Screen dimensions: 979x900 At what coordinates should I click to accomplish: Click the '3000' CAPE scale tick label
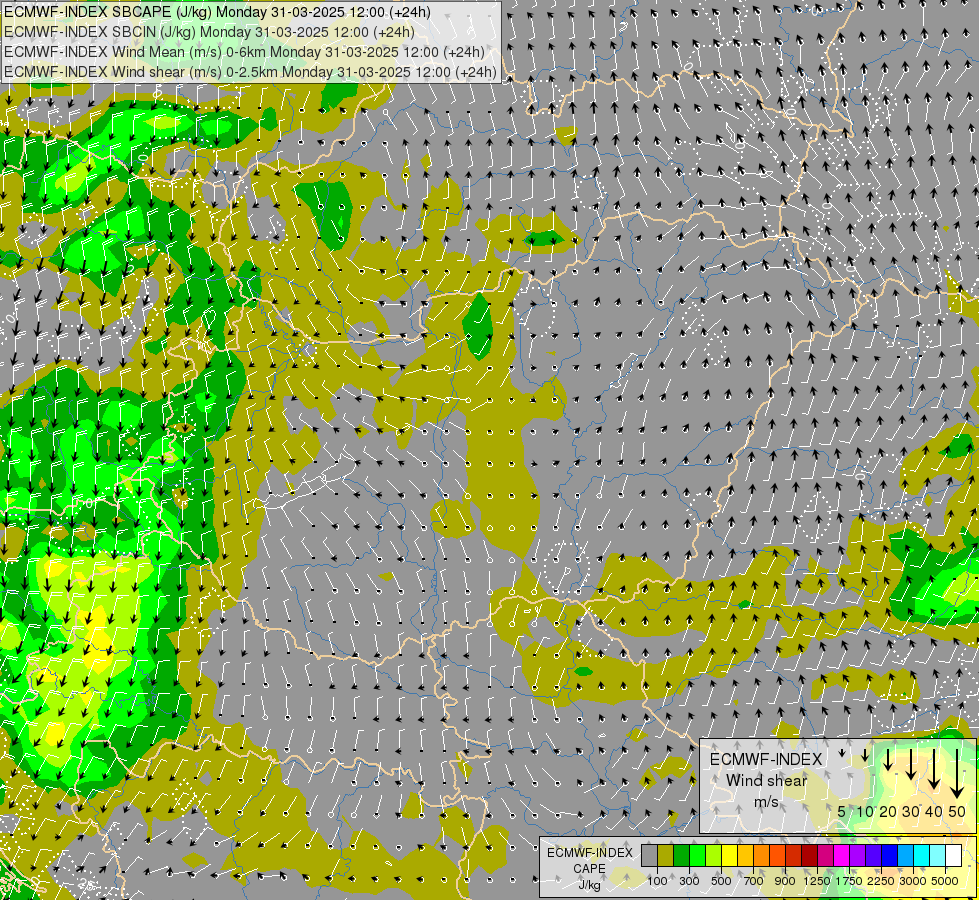[x=913, y=881]
